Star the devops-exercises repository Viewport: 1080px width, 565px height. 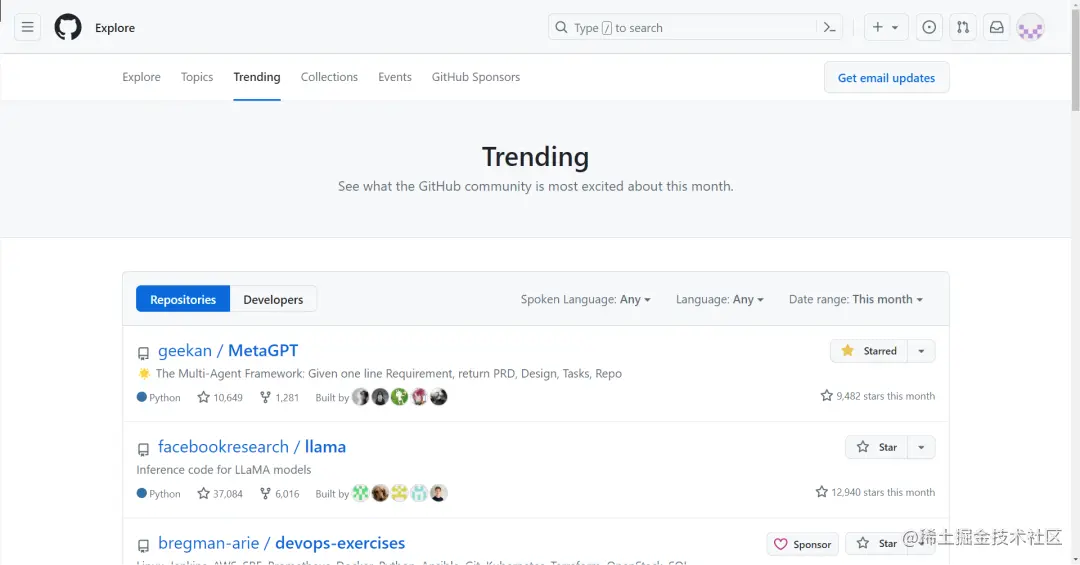(x=877, y=544)
